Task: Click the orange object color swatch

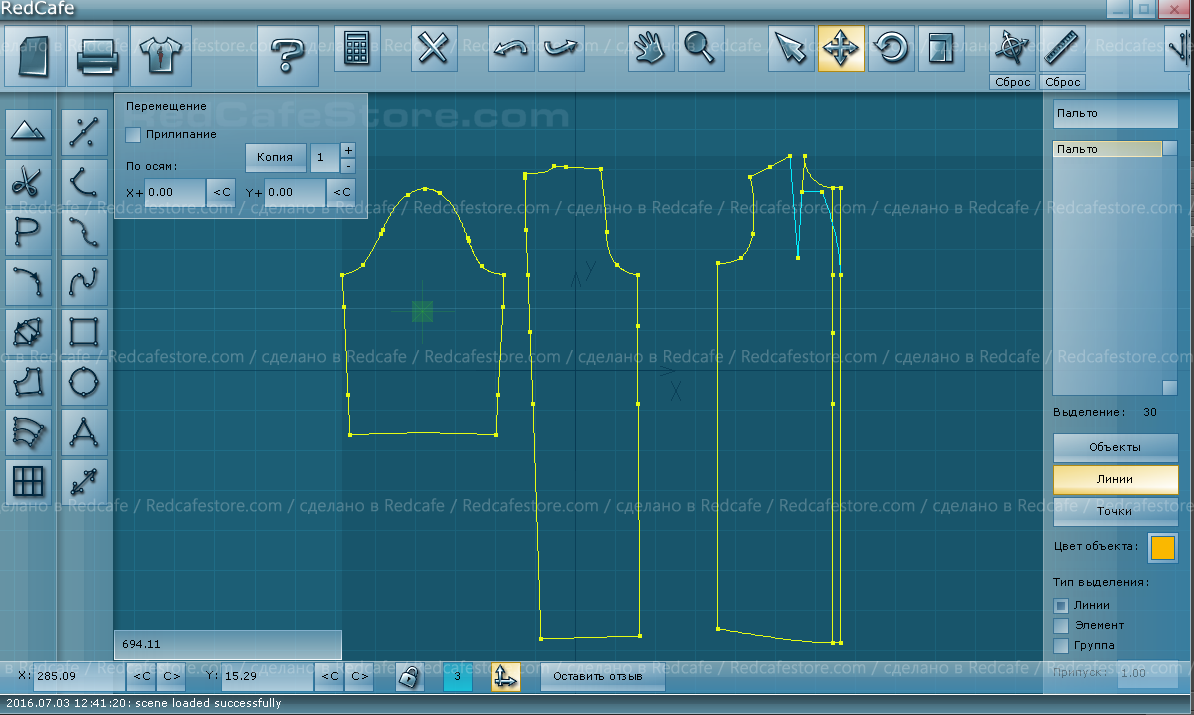Action: tap(1163, 547)
